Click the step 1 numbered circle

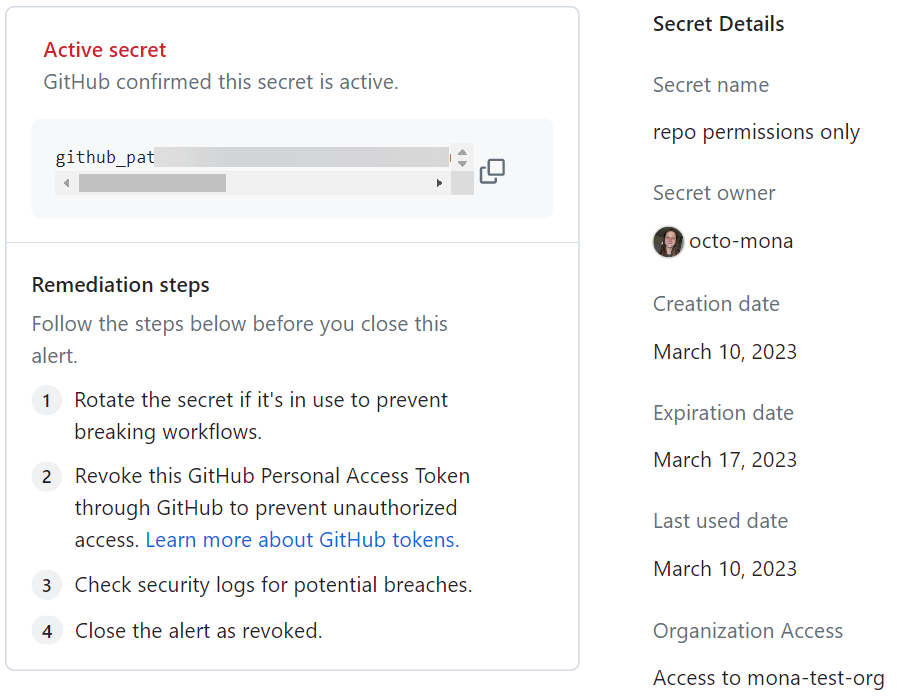[x=46, y=400]
